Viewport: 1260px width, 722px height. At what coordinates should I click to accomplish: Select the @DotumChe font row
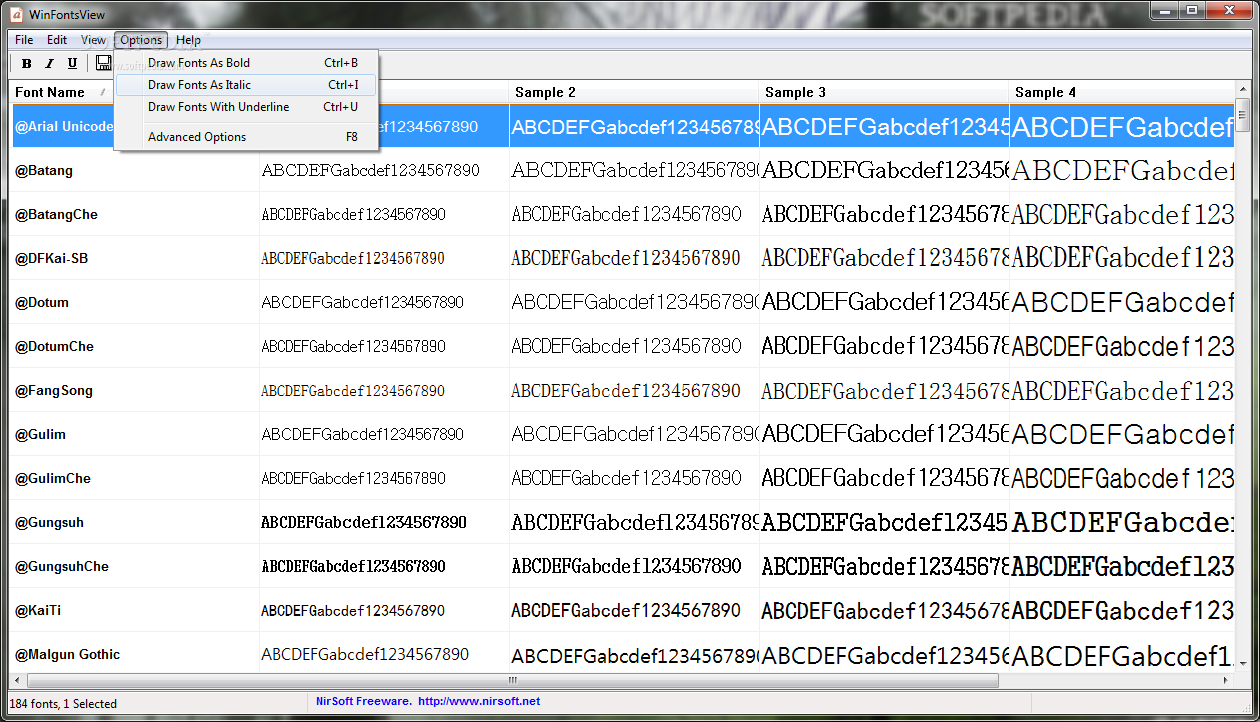623,346
